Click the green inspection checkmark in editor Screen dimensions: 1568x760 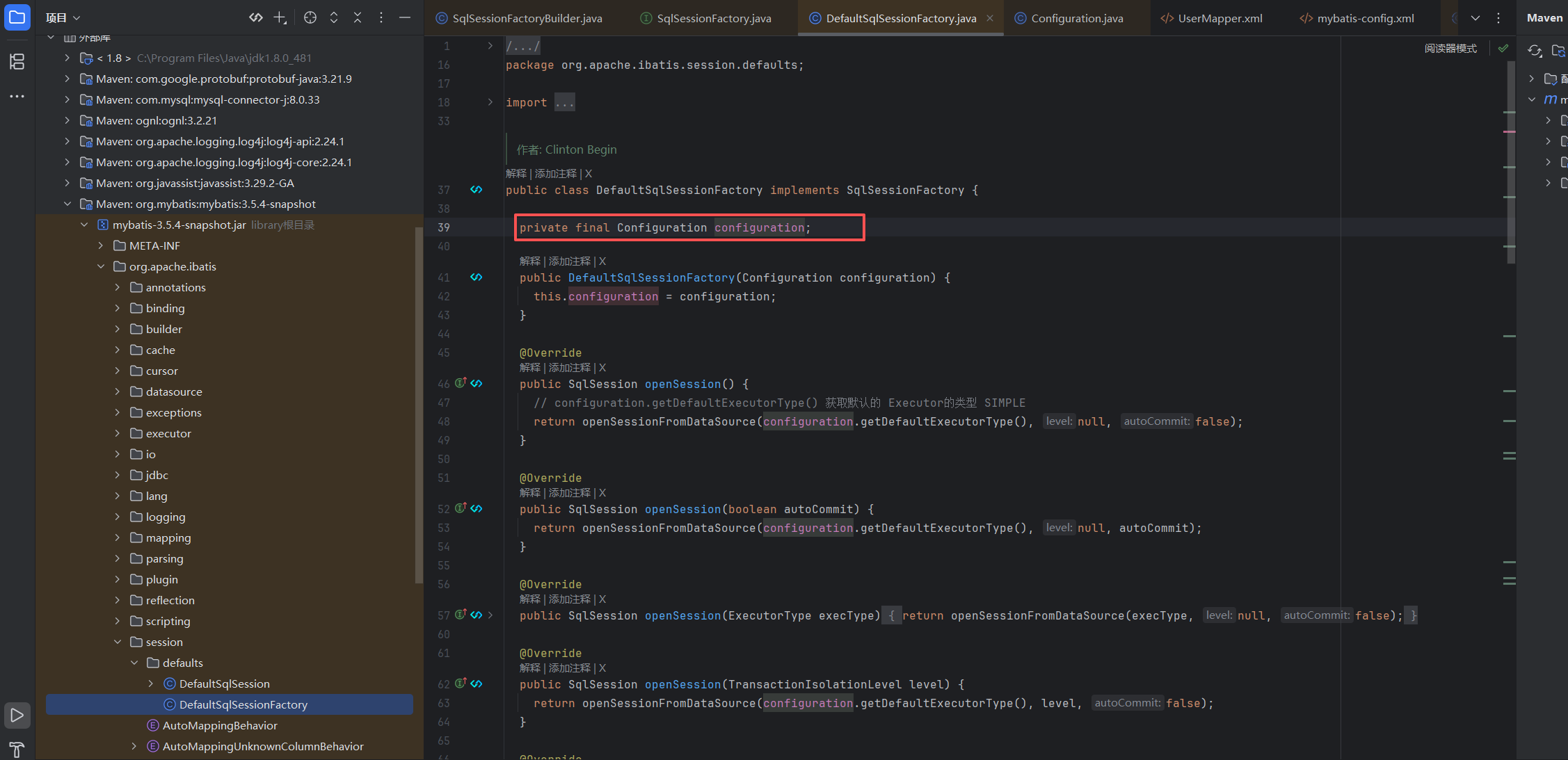click(1503, 48)
